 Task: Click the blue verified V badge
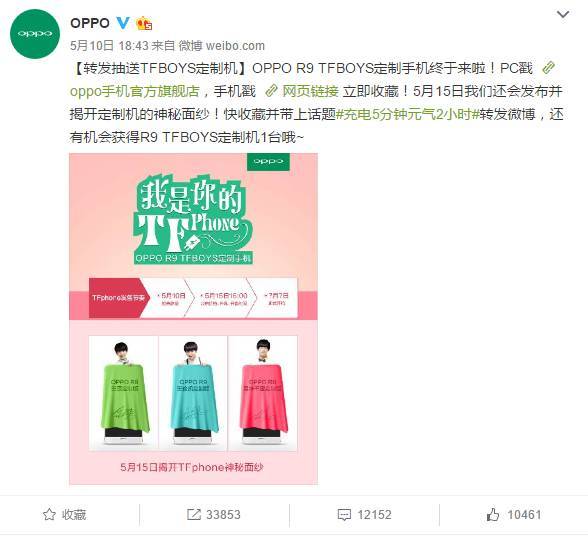(x=123, y=23)
